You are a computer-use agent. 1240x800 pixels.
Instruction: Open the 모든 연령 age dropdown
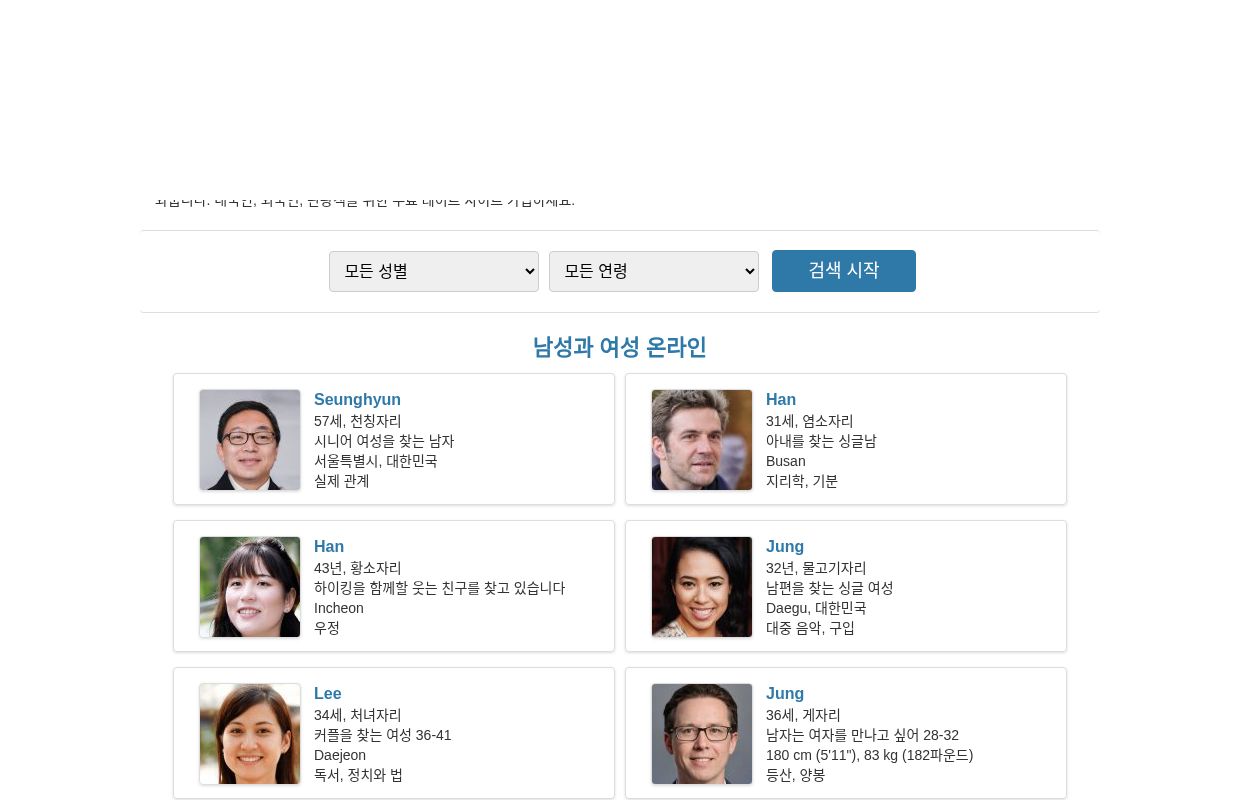pos(654,271)
